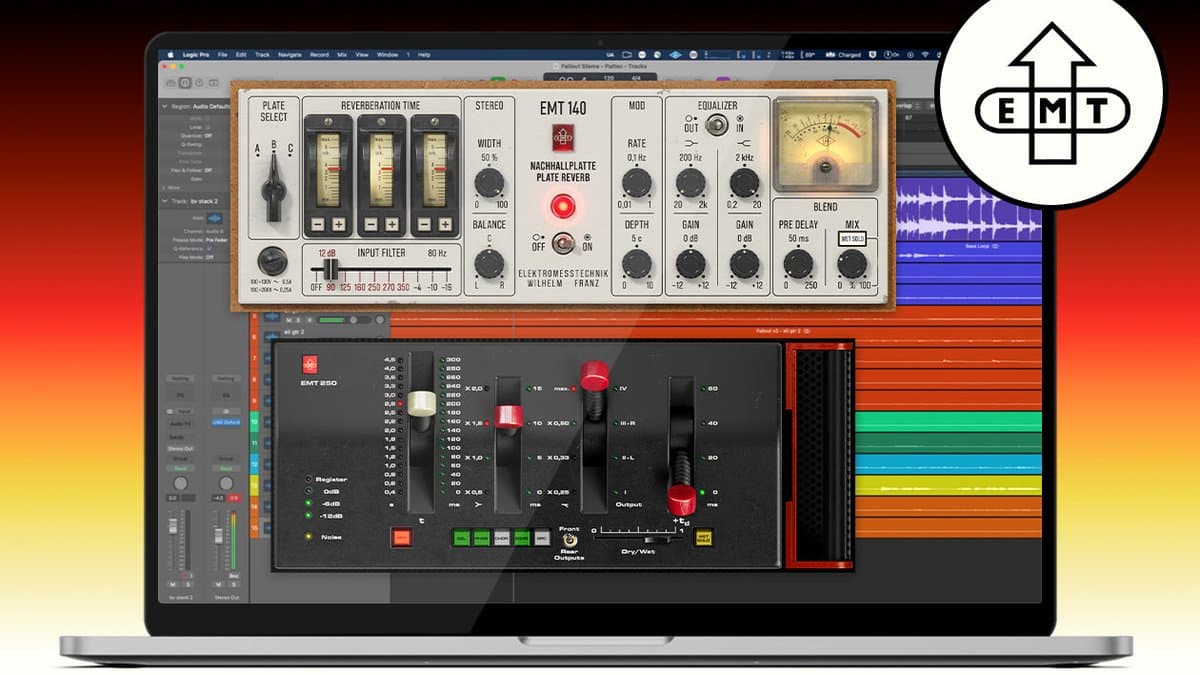Viewport: 1200px width, 675px height.
Task: Solo the bv stack 2 channel strip
Action: 186,584
